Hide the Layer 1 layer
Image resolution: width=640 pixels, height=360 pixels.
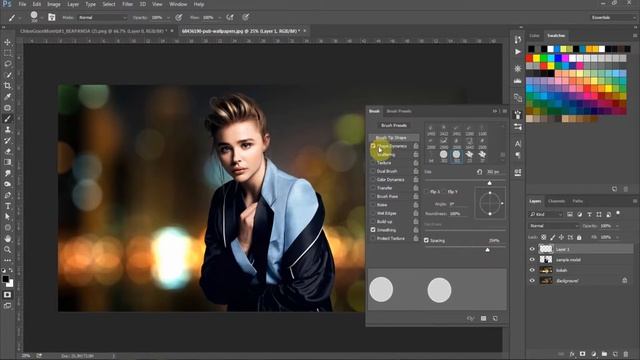(x=532, y=249)
